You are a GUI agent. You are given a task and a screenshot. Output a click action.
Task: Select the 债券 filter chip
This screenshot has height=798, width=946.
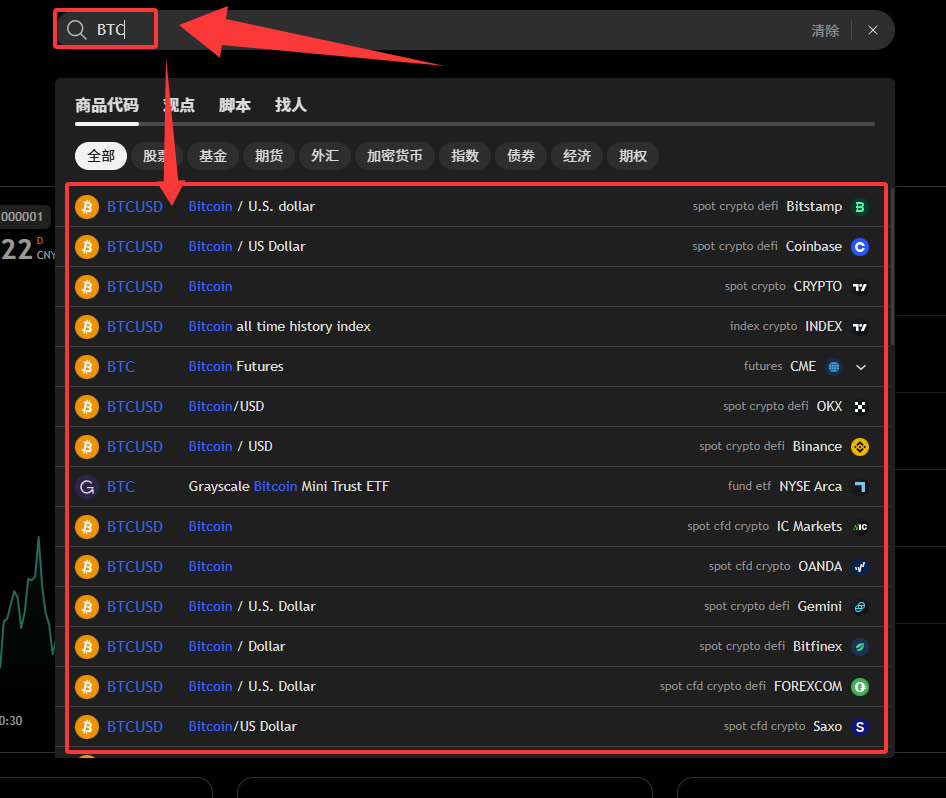pyautogui.click(x=521, y=156)
